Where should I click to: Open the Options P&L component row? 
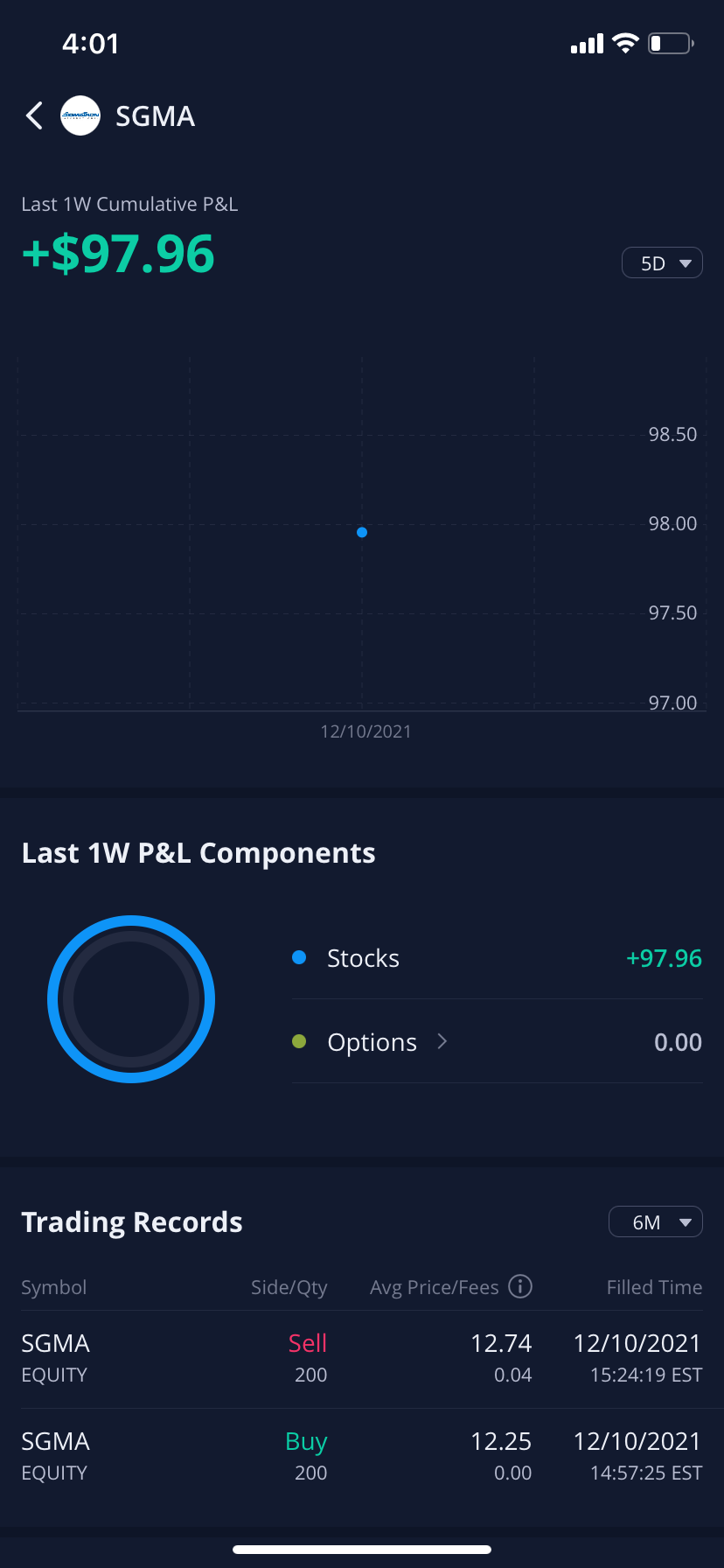point(497,1042)
